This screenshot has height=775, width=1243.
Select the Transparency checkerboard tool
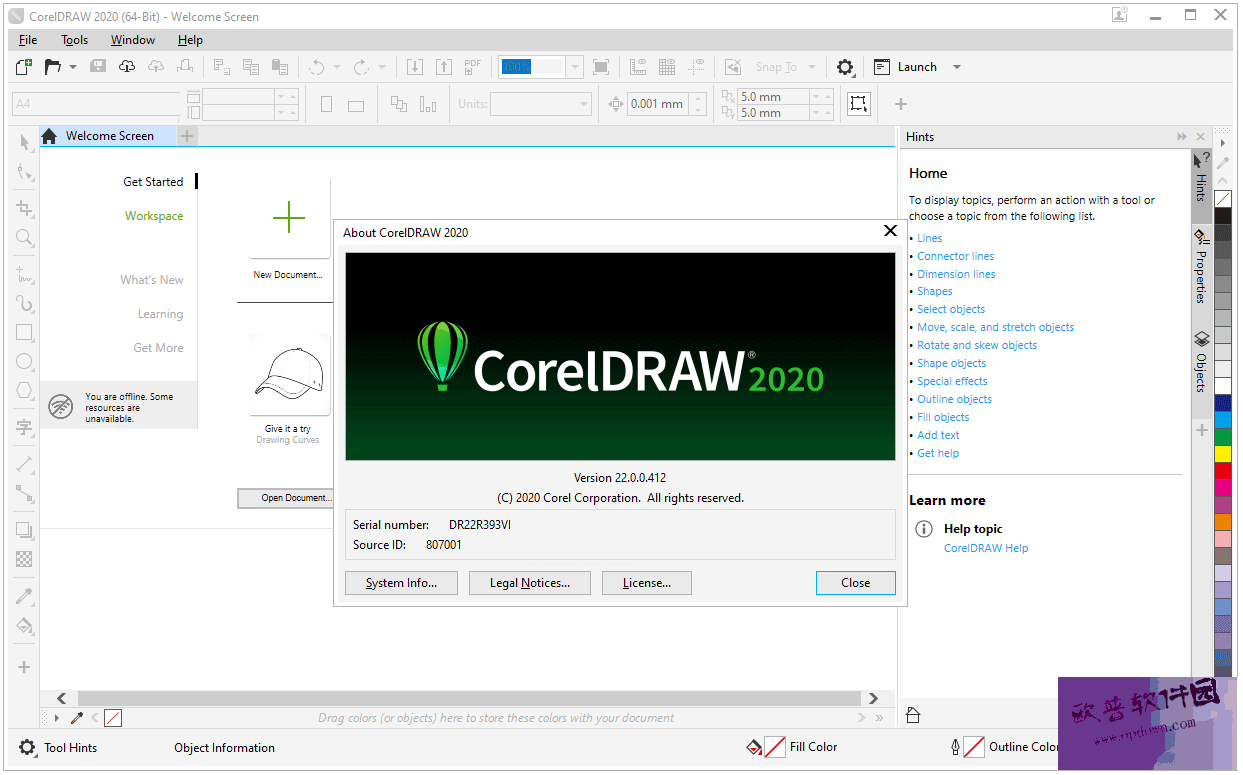[25, 559]
